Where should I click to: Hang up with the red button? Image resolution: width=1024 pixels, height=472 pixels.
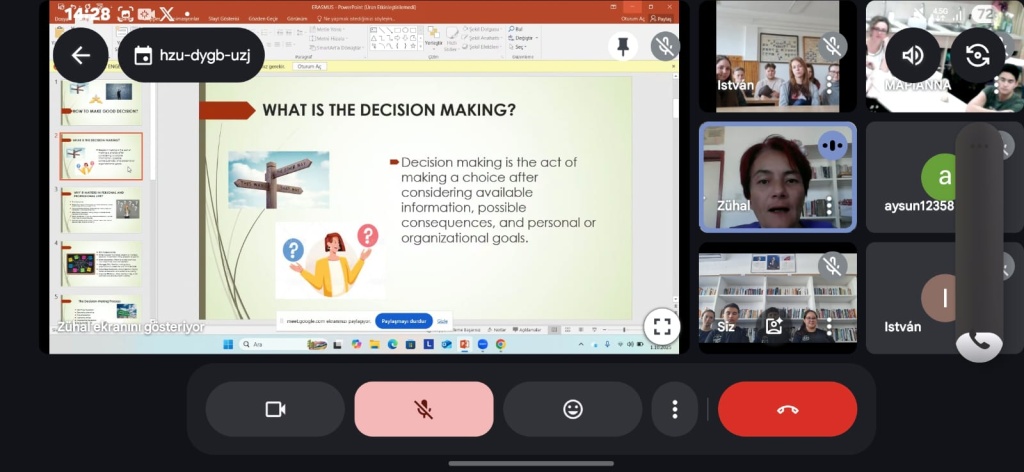(787, 409)
